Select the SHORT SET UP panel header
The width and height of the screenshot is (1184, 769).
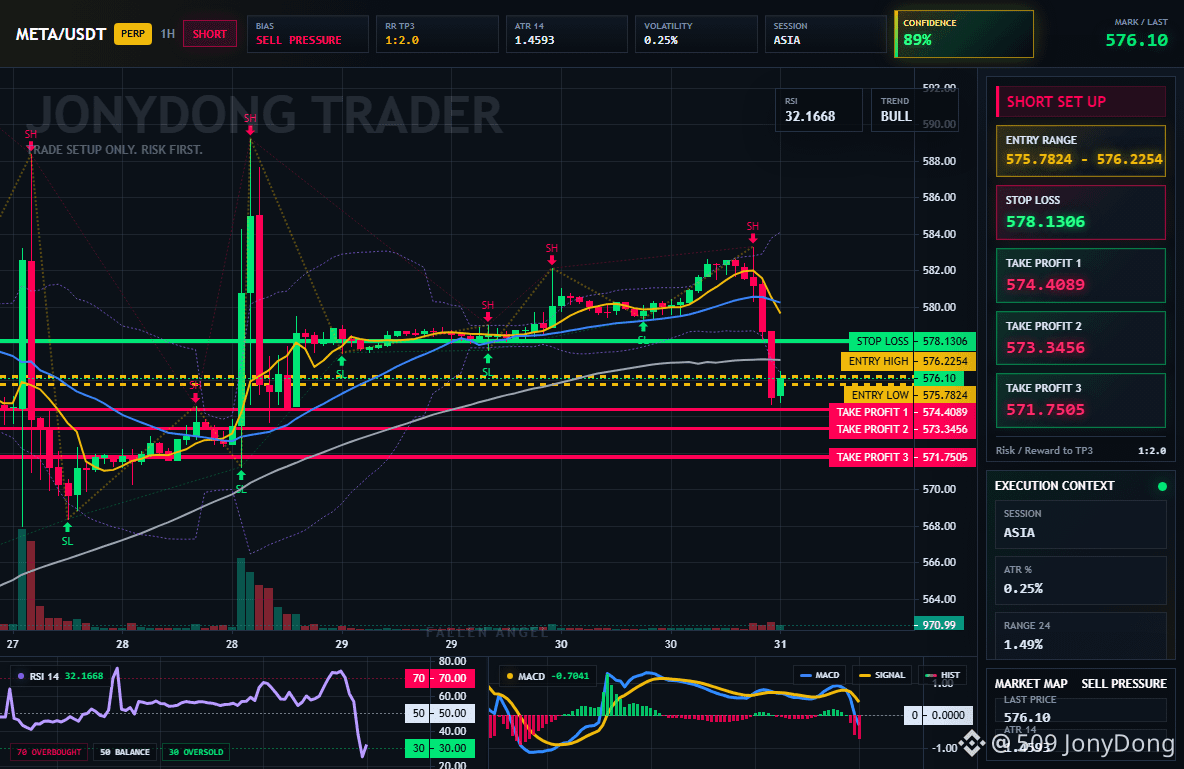click(1081, 101)
